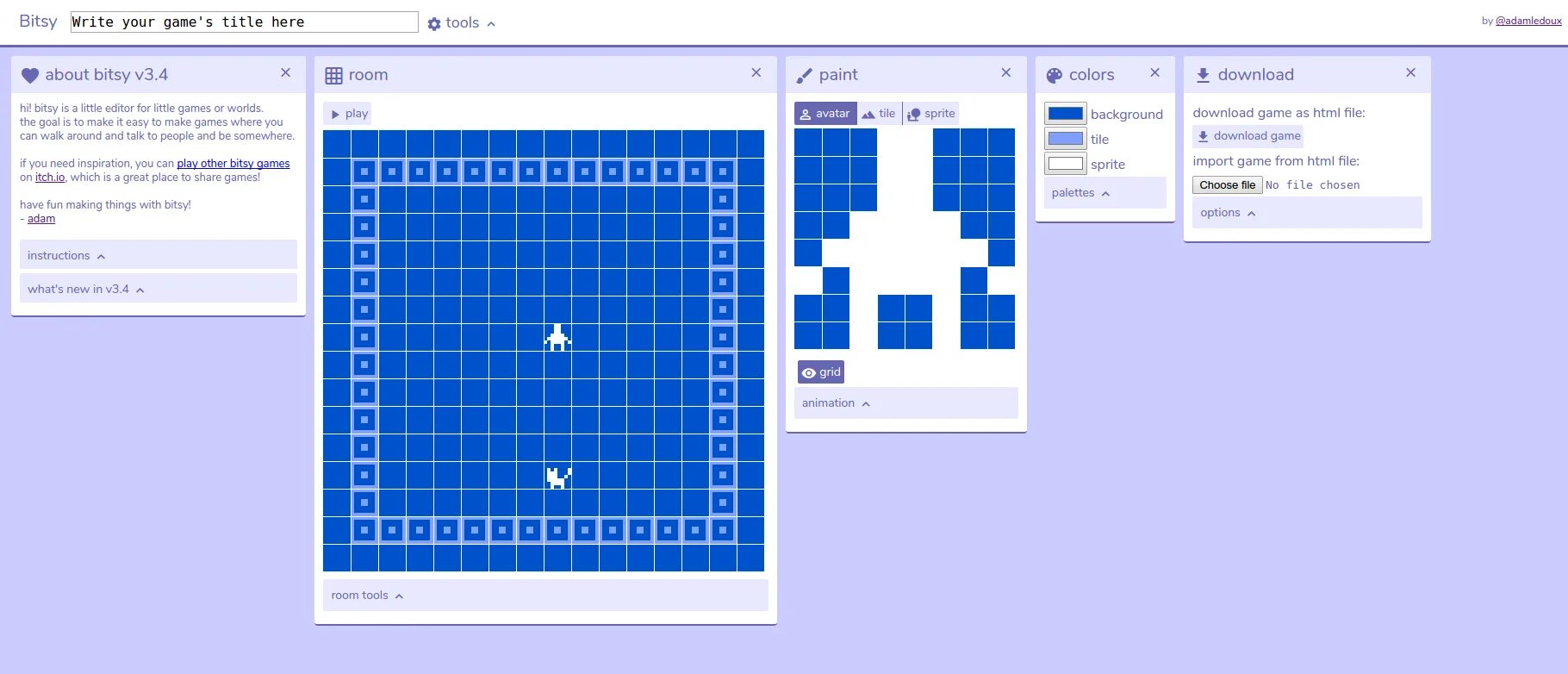
Task: Click the 'No file chosen' text
Action: 1313,185
